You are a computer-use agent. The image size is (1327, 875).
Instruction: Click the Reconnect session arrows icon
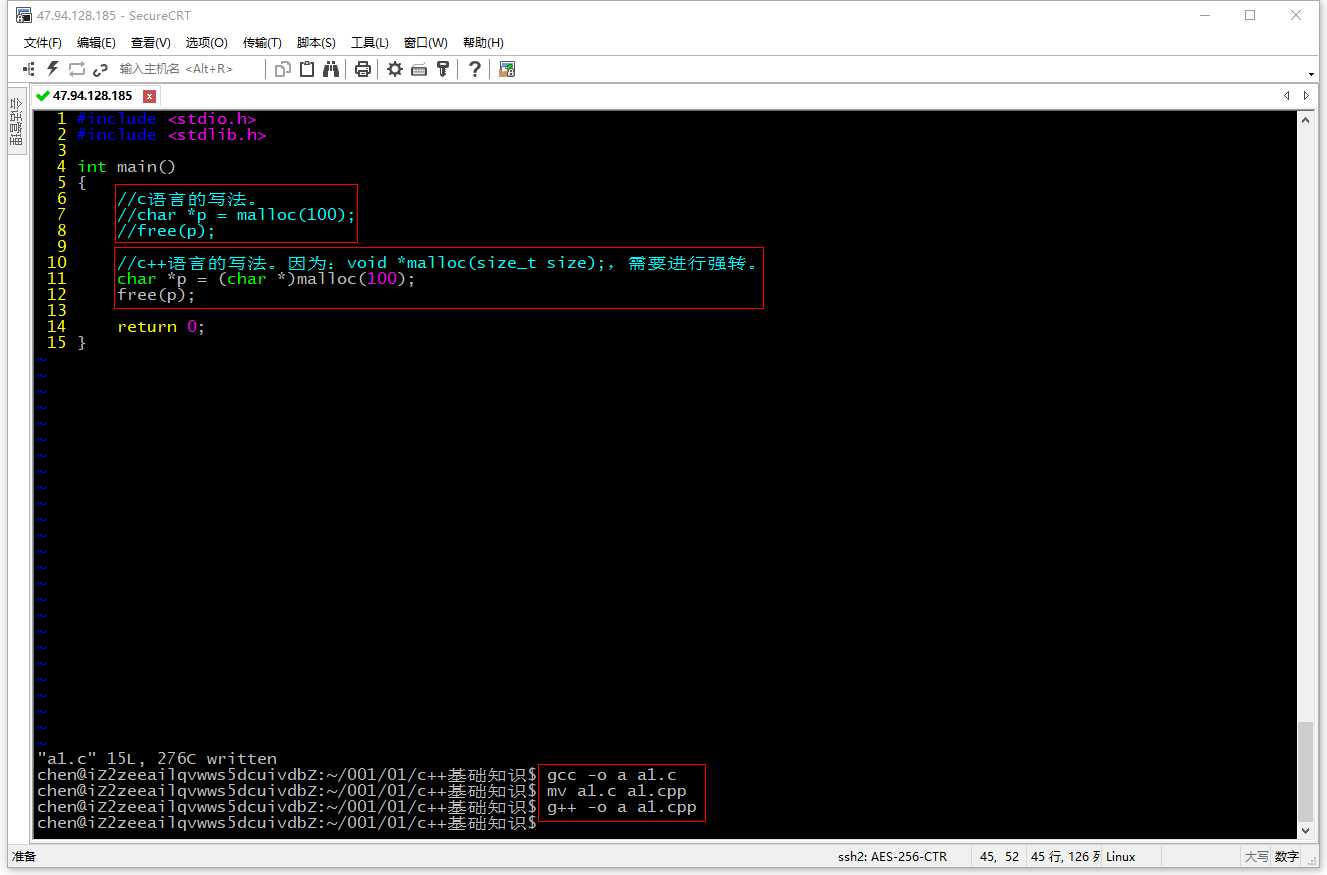click(x=77, y=69)
